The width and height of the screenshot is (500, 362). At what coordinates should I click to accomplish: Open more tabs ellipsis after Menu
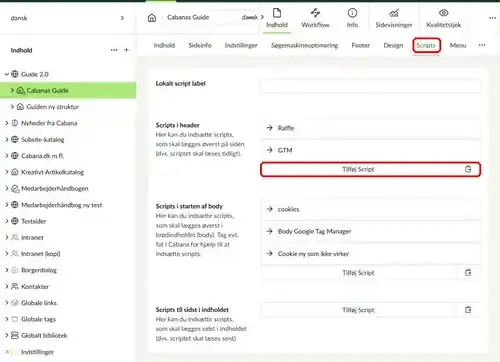482,45
